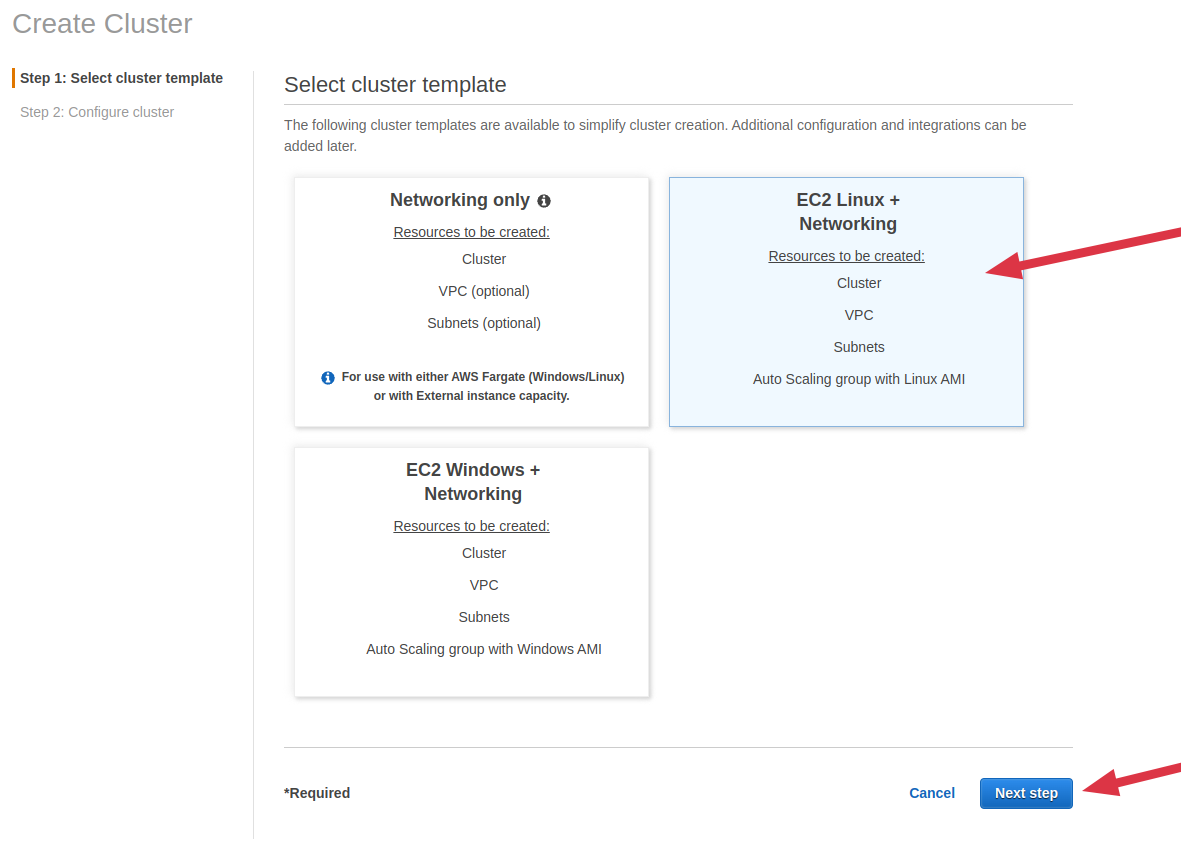Viewport: 1181px width, 842px height.
Task: Click 'Resources to be created' in EC2 Linux card
Action: pyautogui.click(x=846, y=256)
